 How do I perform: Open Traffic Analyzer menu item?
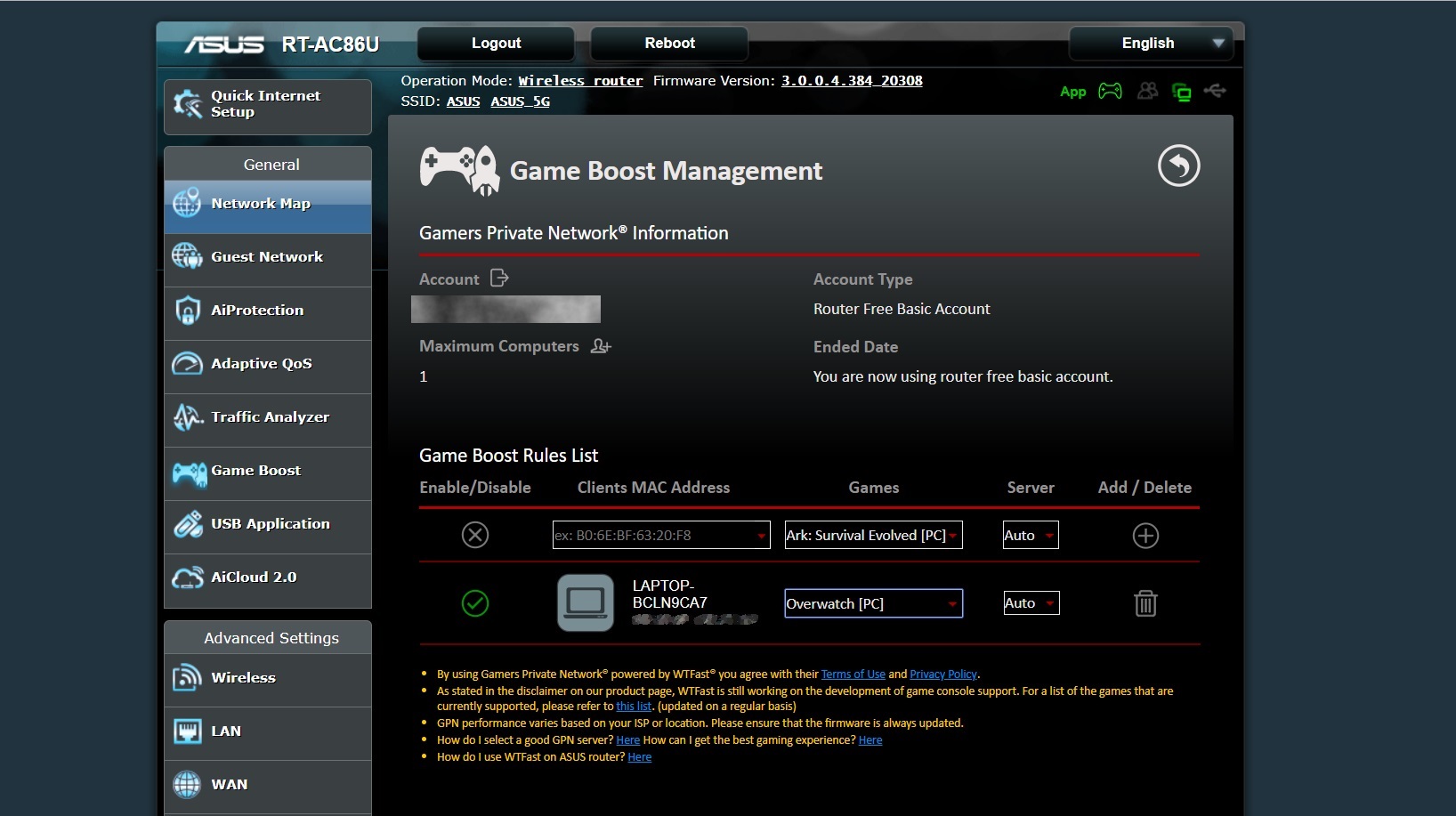click(268, 420)
